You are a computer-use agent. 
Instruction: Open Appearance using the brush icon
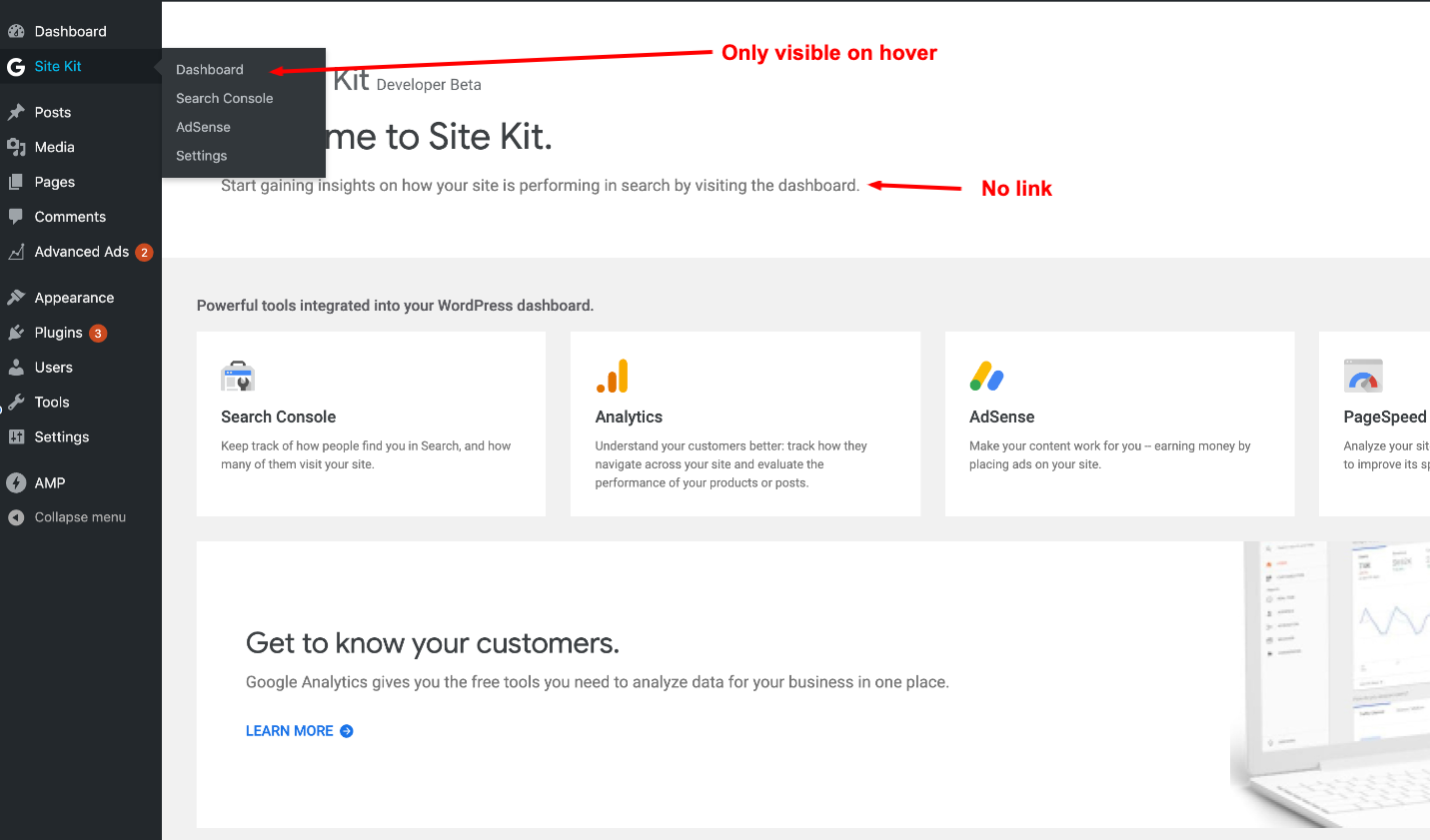click(15, 297)
